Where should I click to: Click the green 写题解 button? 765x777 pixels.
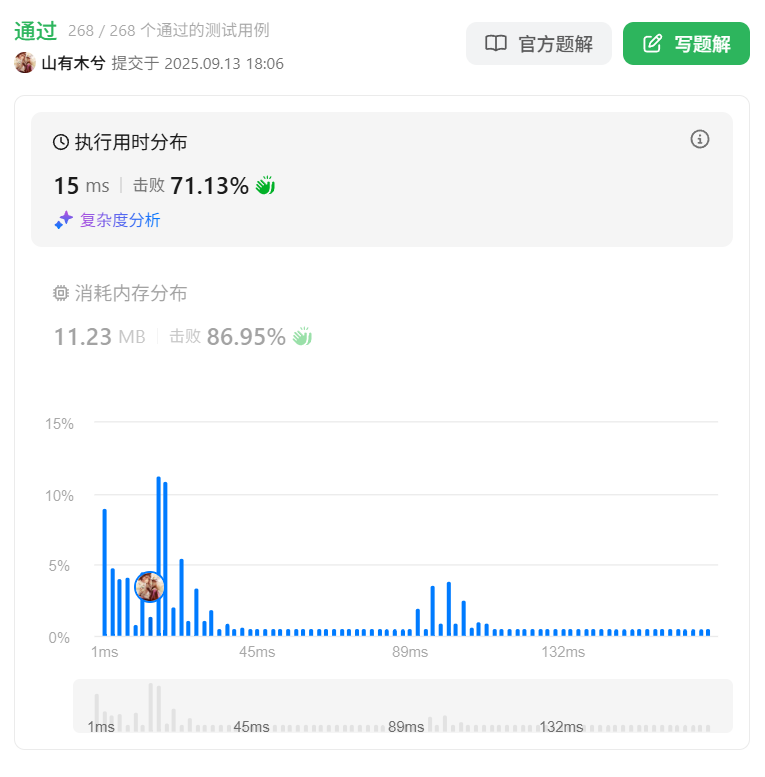click(686, 44)
